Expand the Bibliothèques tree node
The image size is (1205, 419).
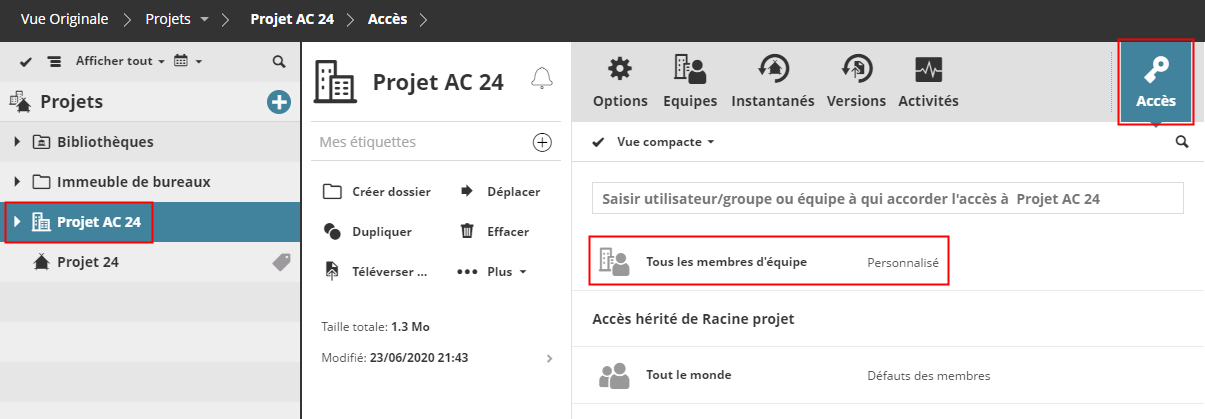17,142
